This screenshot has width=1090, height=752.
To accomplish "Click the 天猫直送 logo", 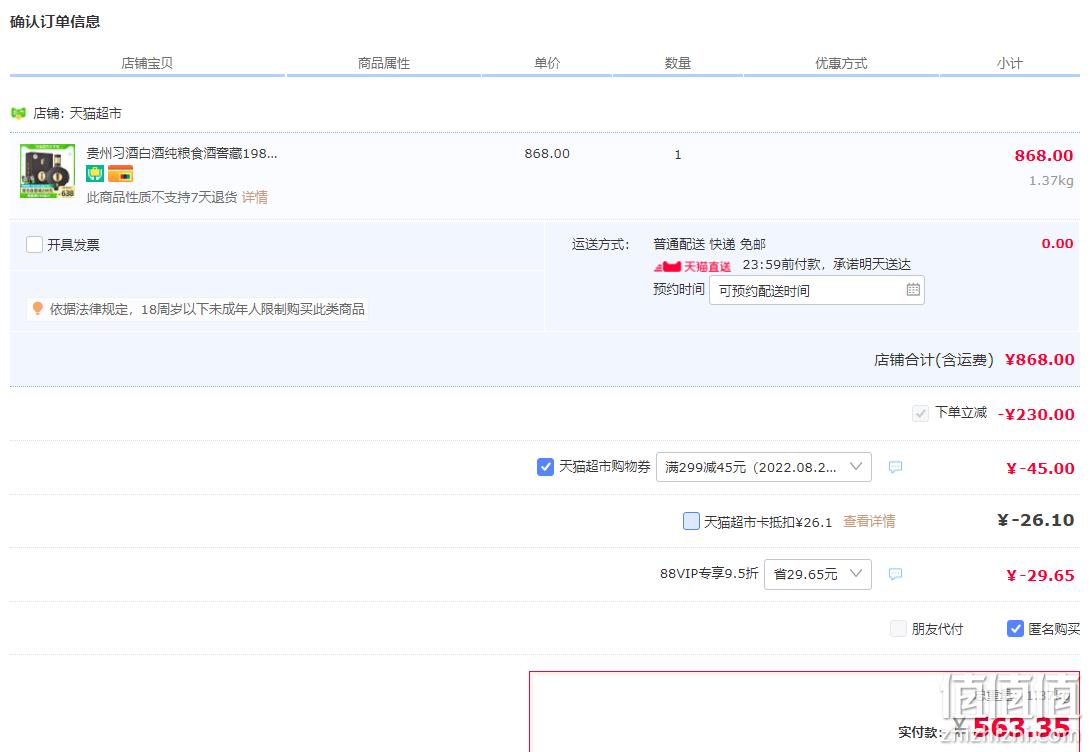I will click(692, 266).
